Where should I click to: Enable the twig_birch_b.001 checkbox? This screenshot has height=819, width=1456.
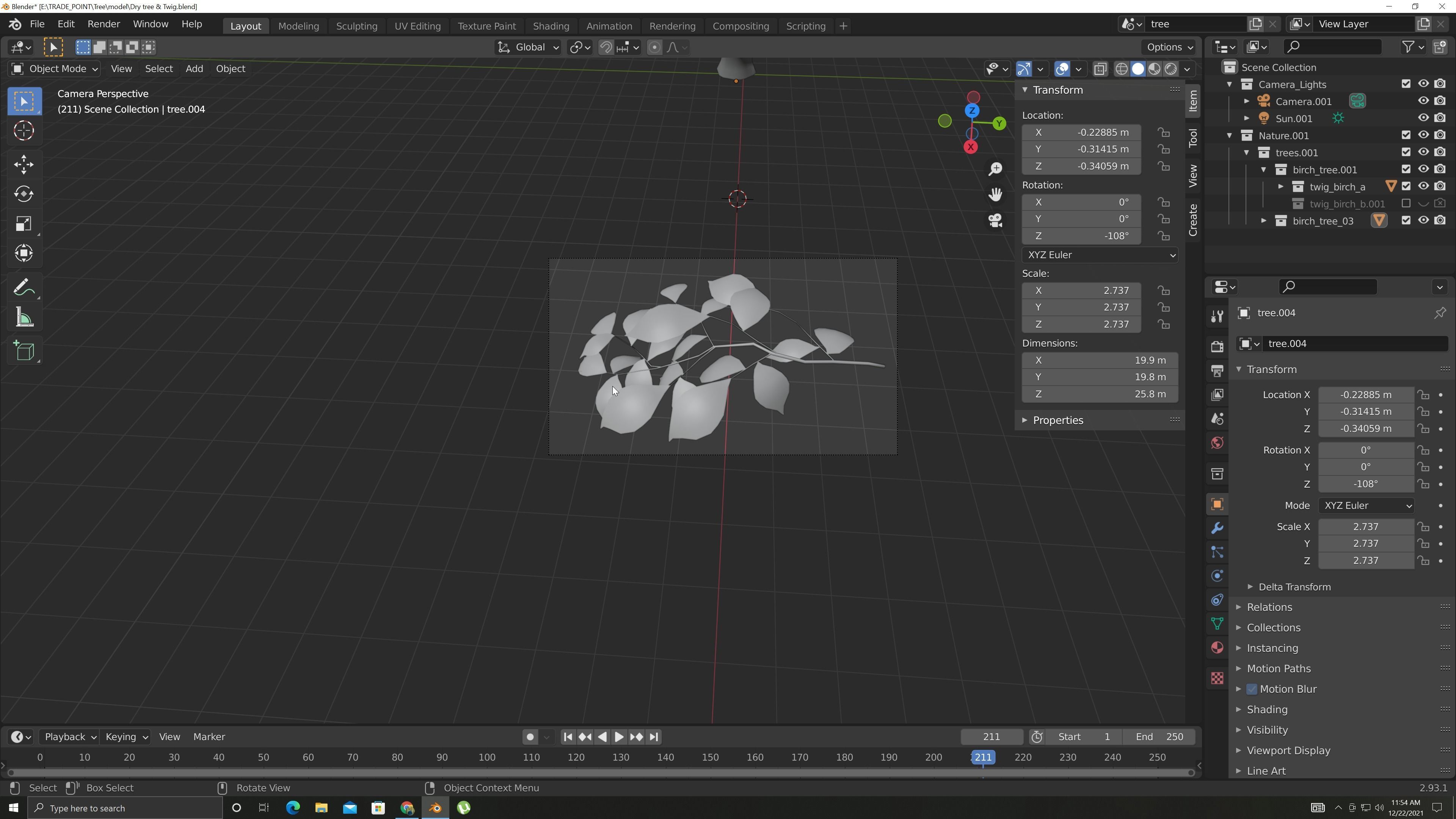tap(1406, 204)
